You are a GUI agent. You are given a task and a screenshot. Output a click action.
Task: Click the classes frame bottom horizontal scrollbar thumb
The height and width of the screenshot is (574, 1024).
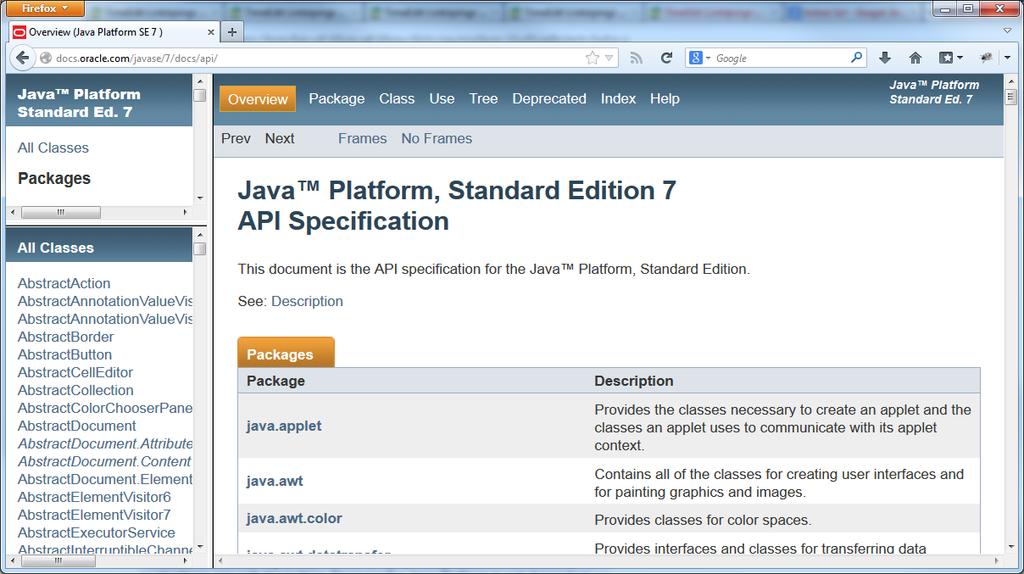pyautogui.click(x=58, y=560)
